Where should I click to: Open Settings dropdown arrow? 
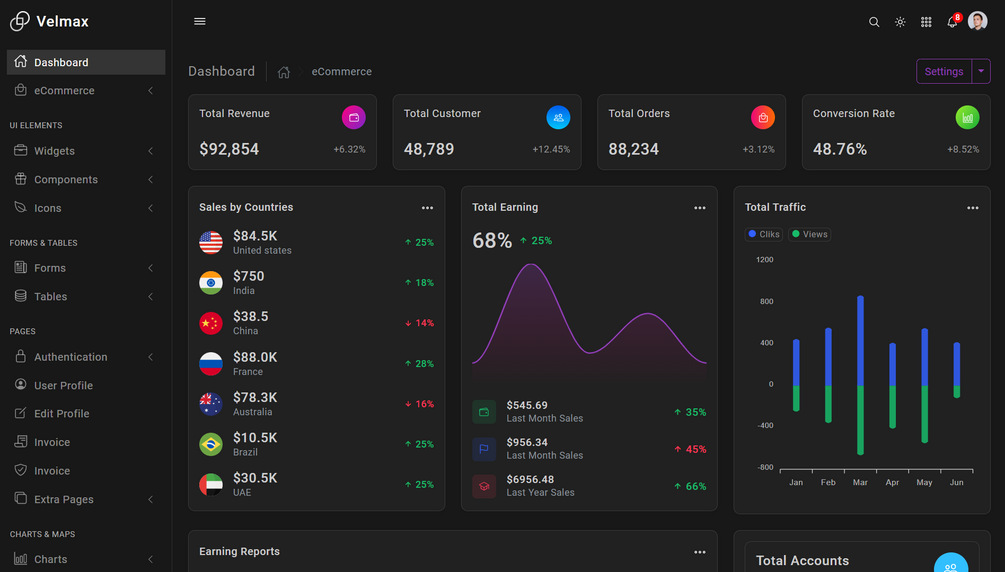point(981,71)
